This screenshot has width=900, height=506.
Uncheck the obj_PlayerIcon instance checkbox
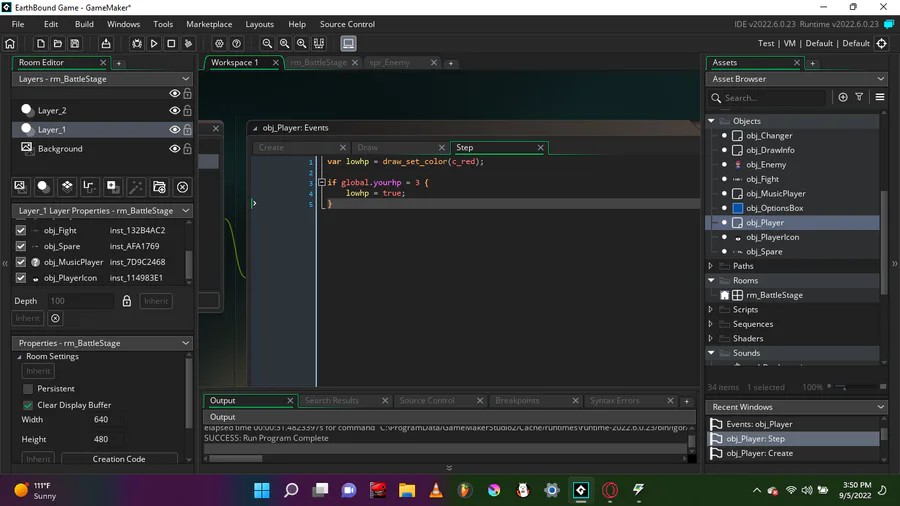pyautogui.click(x=21, y=278)
